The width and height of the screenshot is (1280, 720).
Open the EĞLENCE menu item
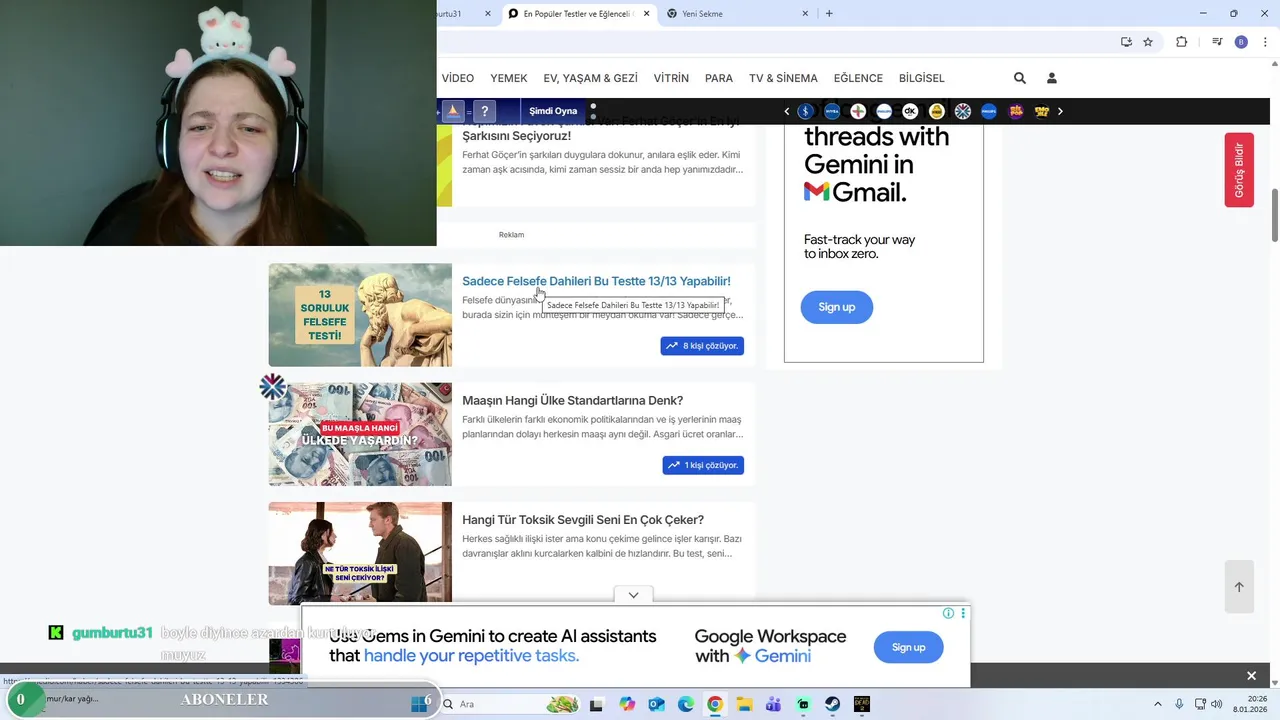[858, 78]
